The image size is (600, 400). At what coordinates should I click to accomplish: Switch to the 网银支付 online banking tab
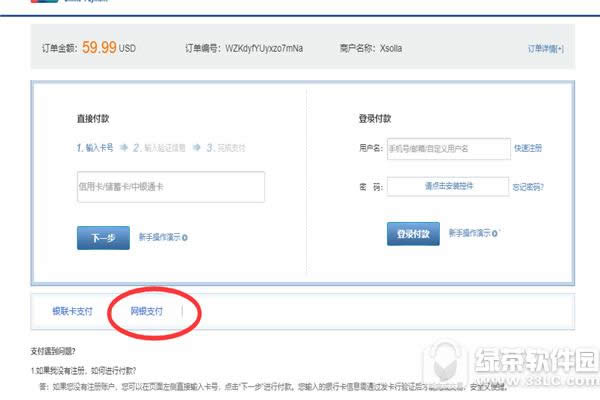(146, 311)
